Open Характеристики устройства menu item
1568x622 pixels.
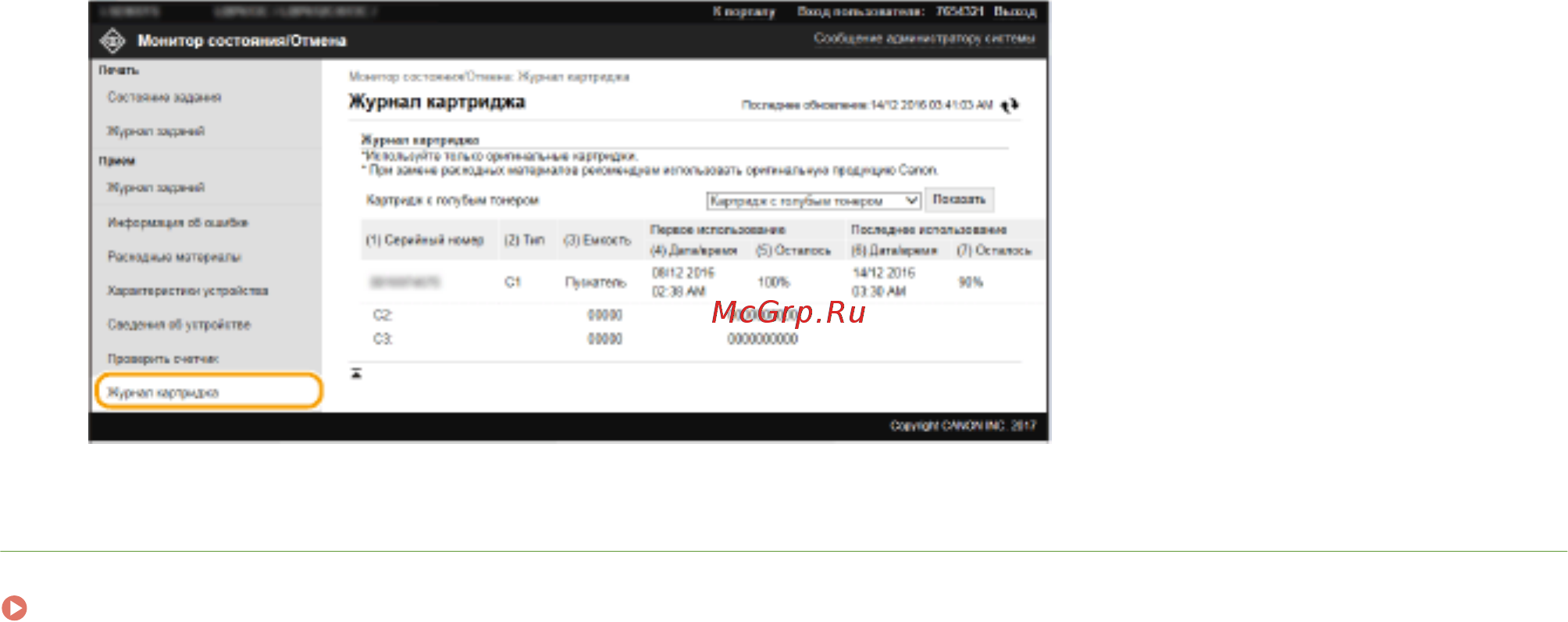pyautogui.click(x=187, y=291)
